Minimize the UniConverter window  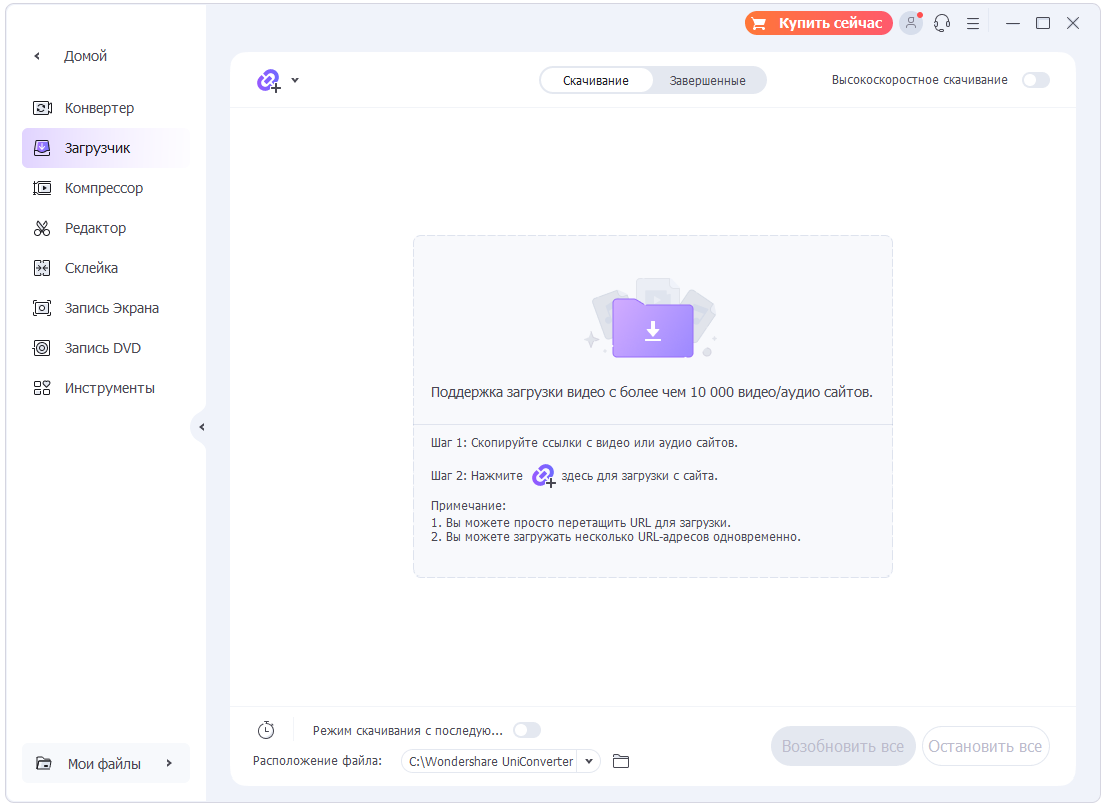point(1013,23)
